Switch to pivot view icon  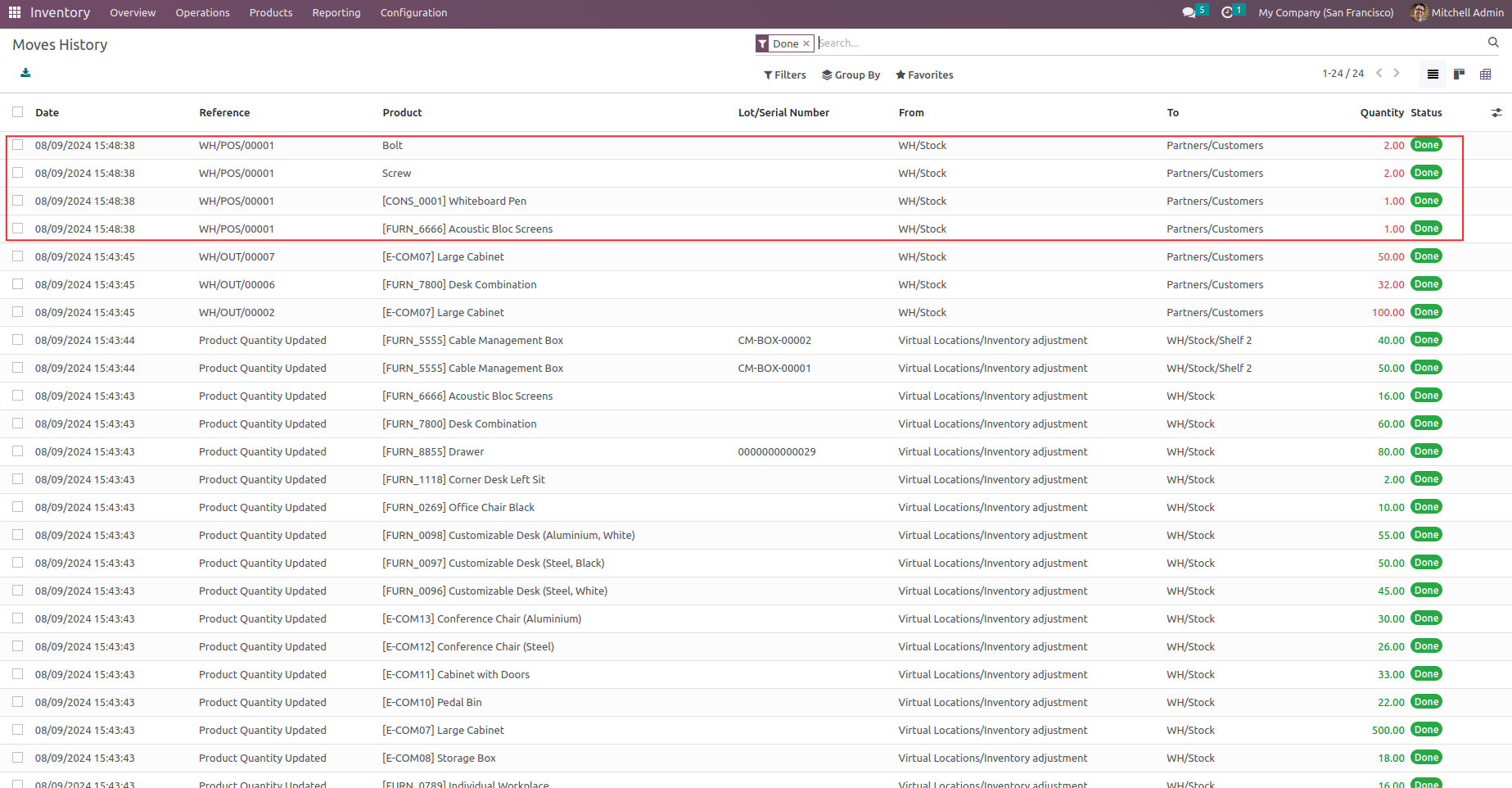[1485, 75]
